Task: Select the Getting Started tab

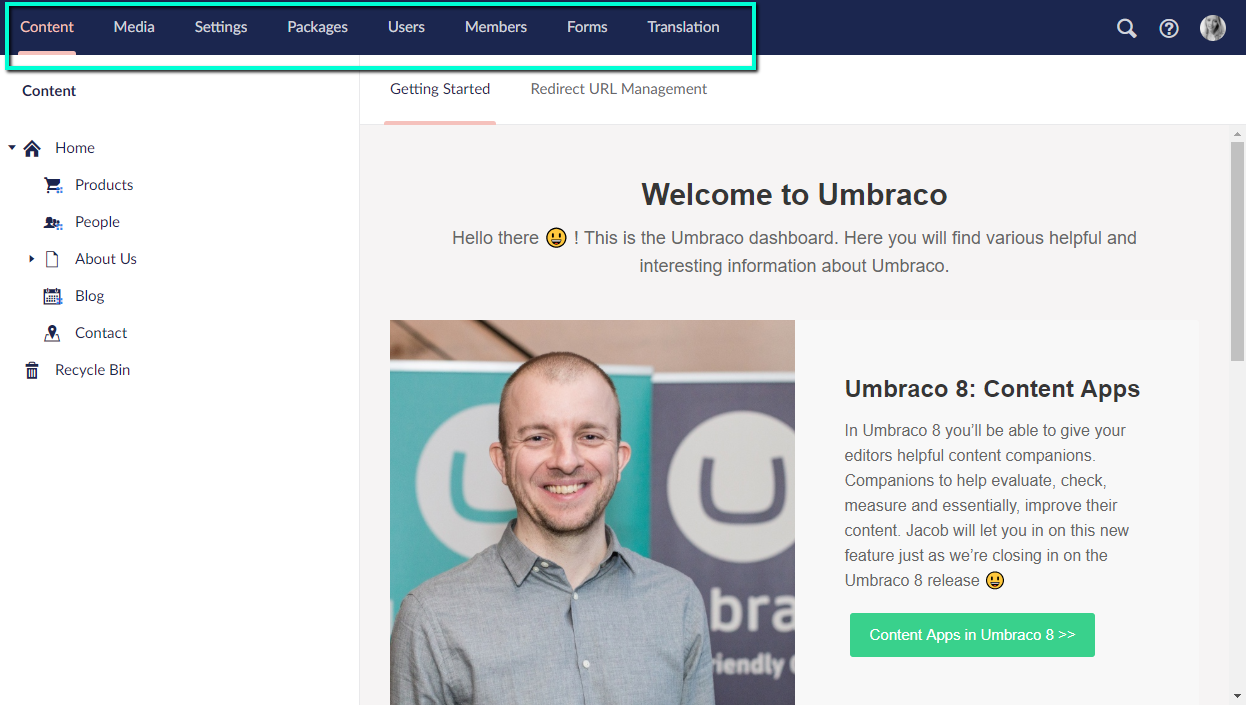Action: (440, 89)
